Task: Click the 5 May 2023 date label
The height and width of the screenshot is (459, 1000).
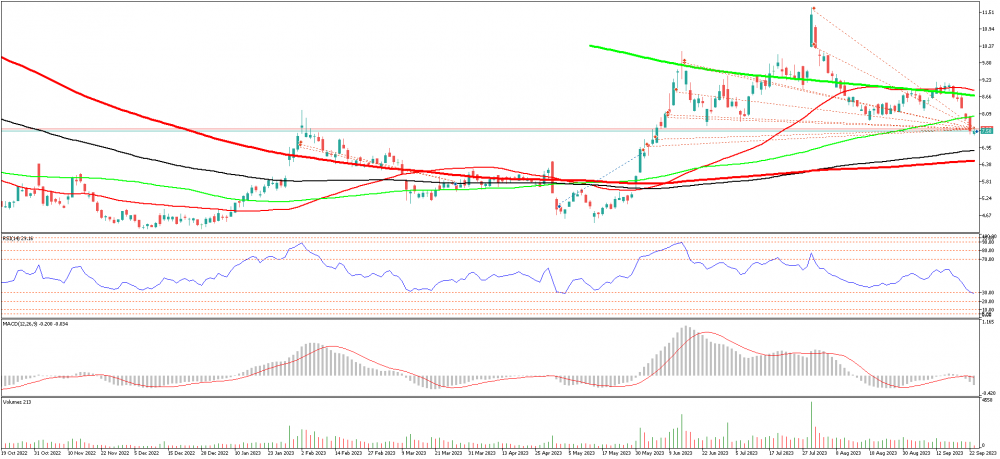Action: 581,453
